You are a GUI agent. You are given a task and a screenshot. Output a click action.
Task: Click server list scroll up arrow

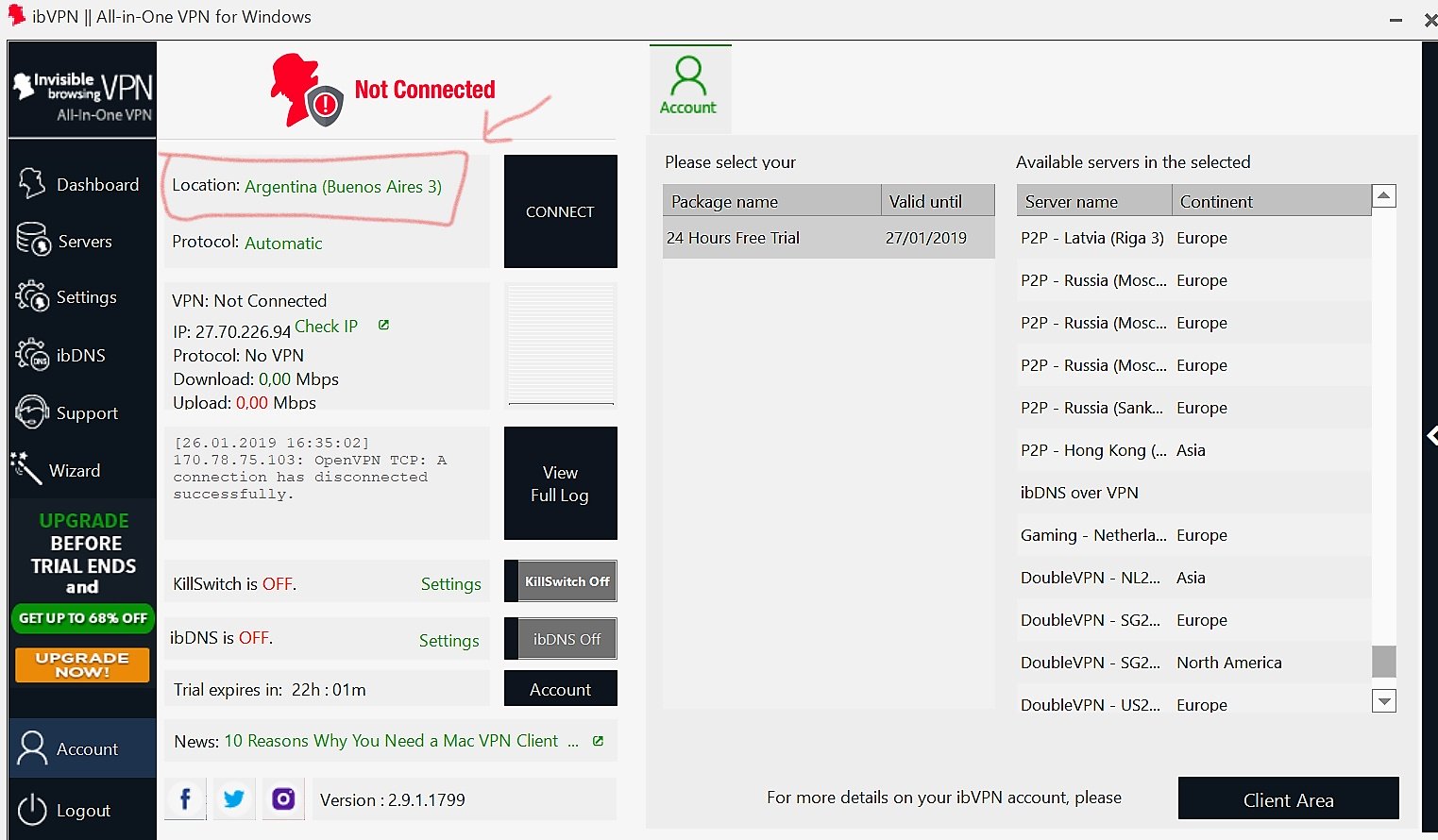1383,196
